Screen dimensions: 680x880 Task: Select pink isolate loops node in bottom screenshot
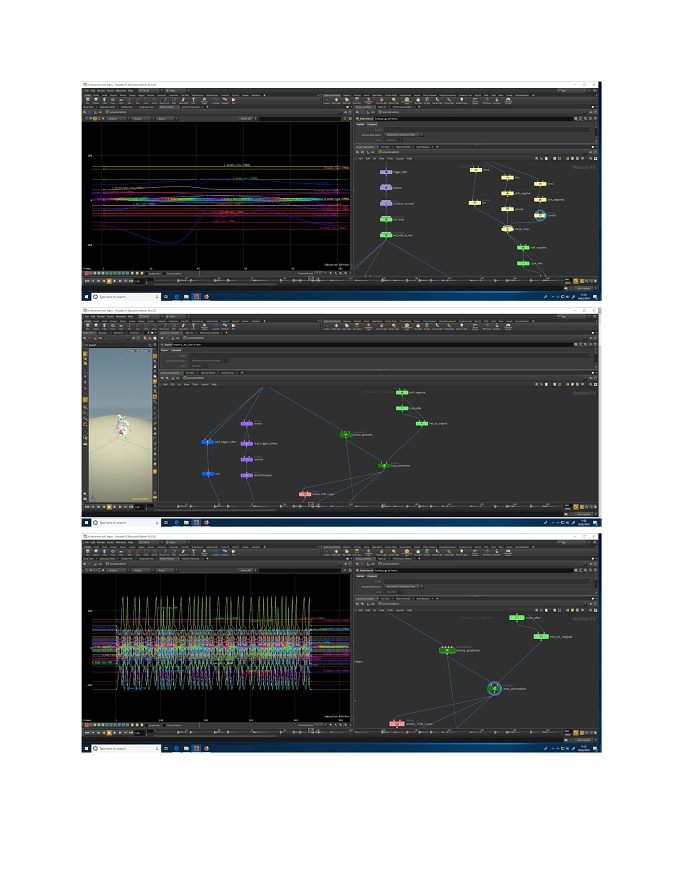point(397,724)
